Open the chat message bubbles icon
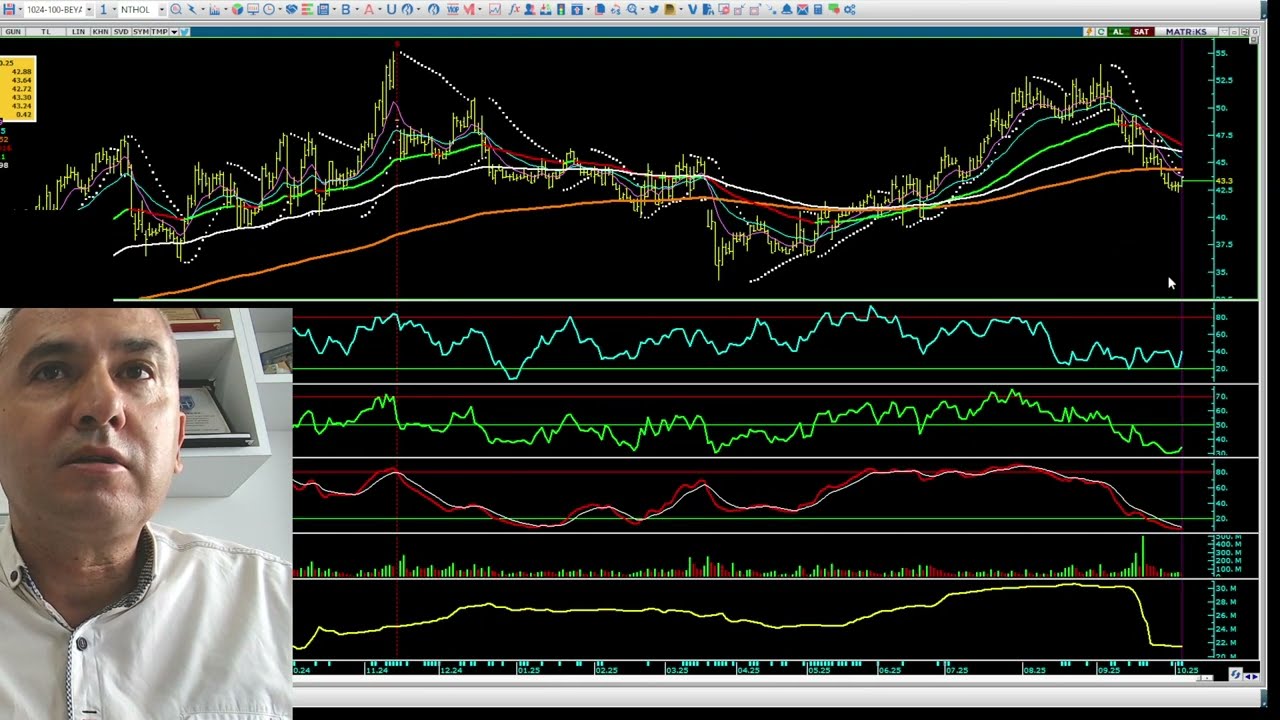Image resolution: width=1280 pixels, height=720 pixels. tap(833, 9)
